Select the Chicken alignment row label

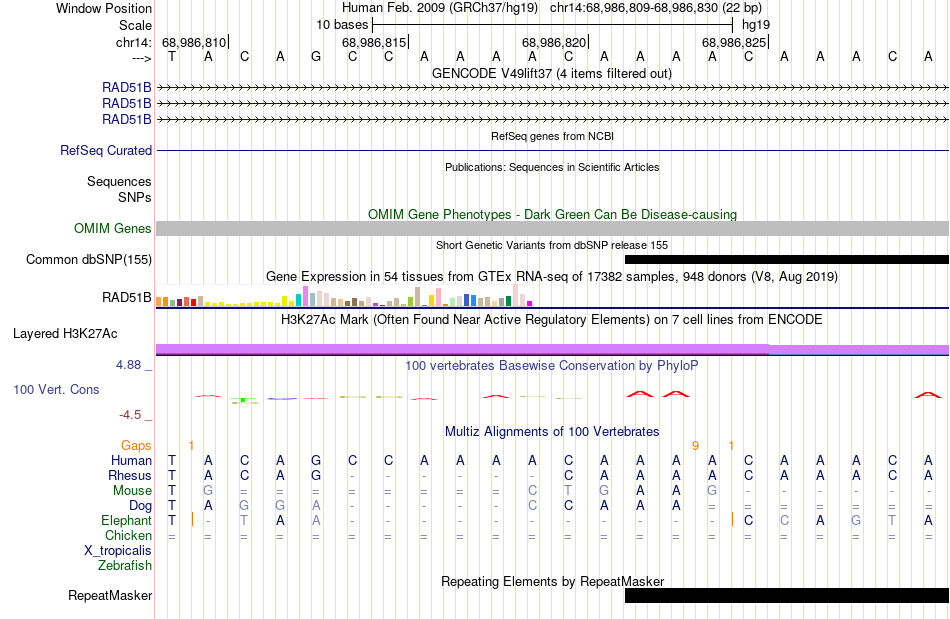click(128, 535)
